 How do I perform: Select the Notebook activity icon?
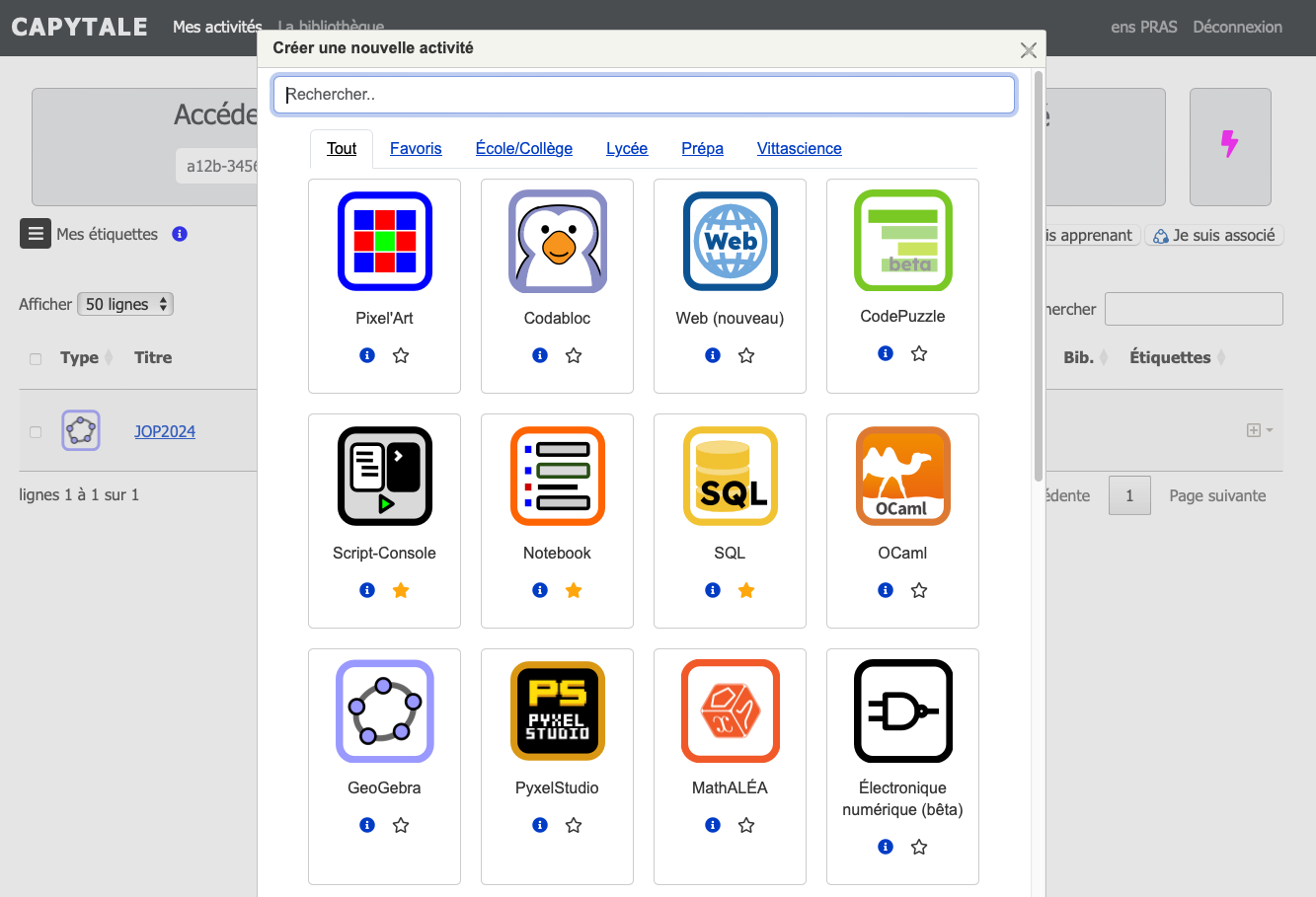point(557,477)
